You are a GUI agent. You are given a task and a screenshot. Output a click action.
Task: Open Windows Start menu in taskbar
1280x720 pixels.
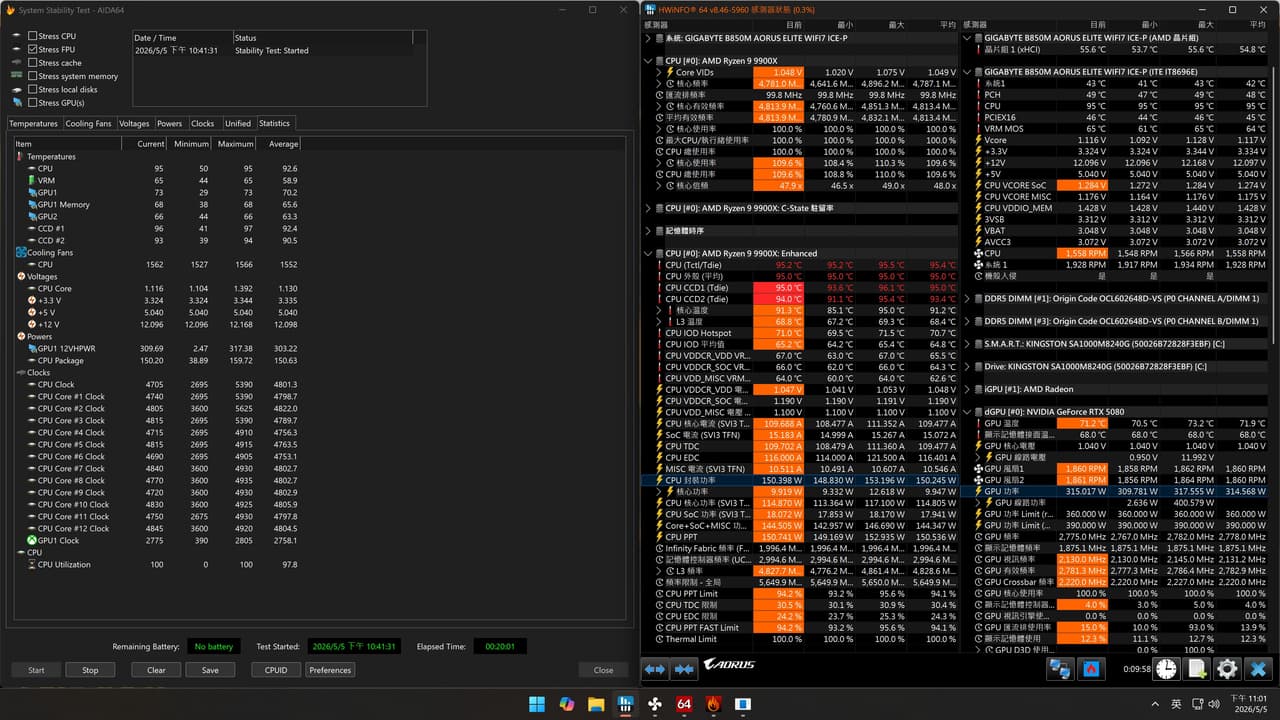click(x=536, y=703)
